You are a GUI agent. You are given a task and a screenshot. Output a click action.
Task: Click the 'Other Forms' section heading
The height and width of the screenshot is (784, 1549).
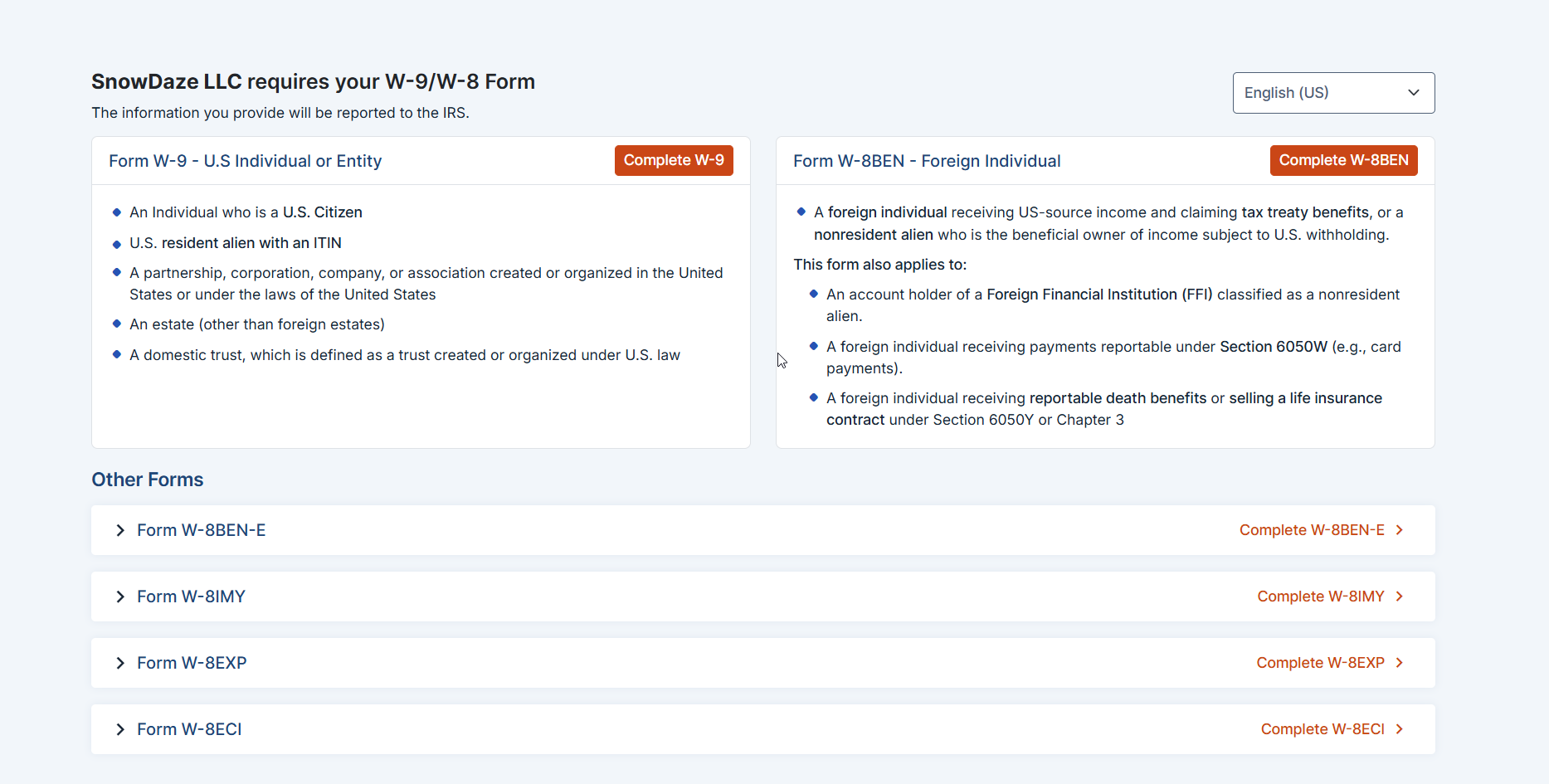[148, 480]
